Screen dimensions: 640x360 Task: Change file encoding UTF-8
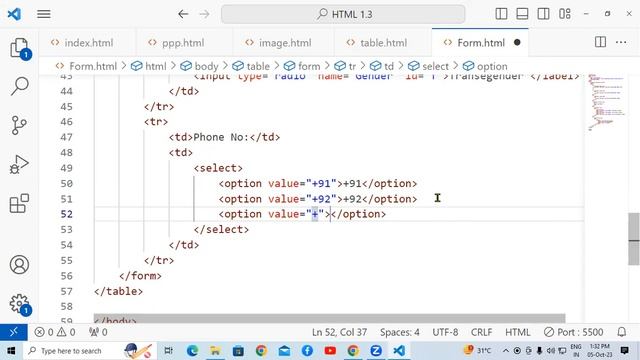[x=445, y=332]
